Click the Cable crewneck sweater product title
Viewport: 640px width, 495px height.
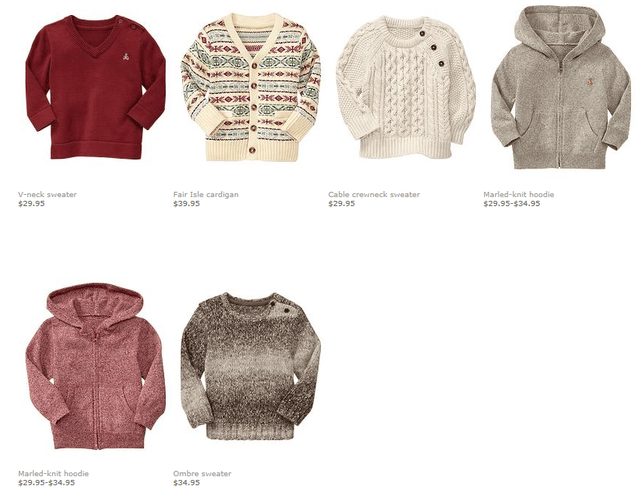click(374, 195)
